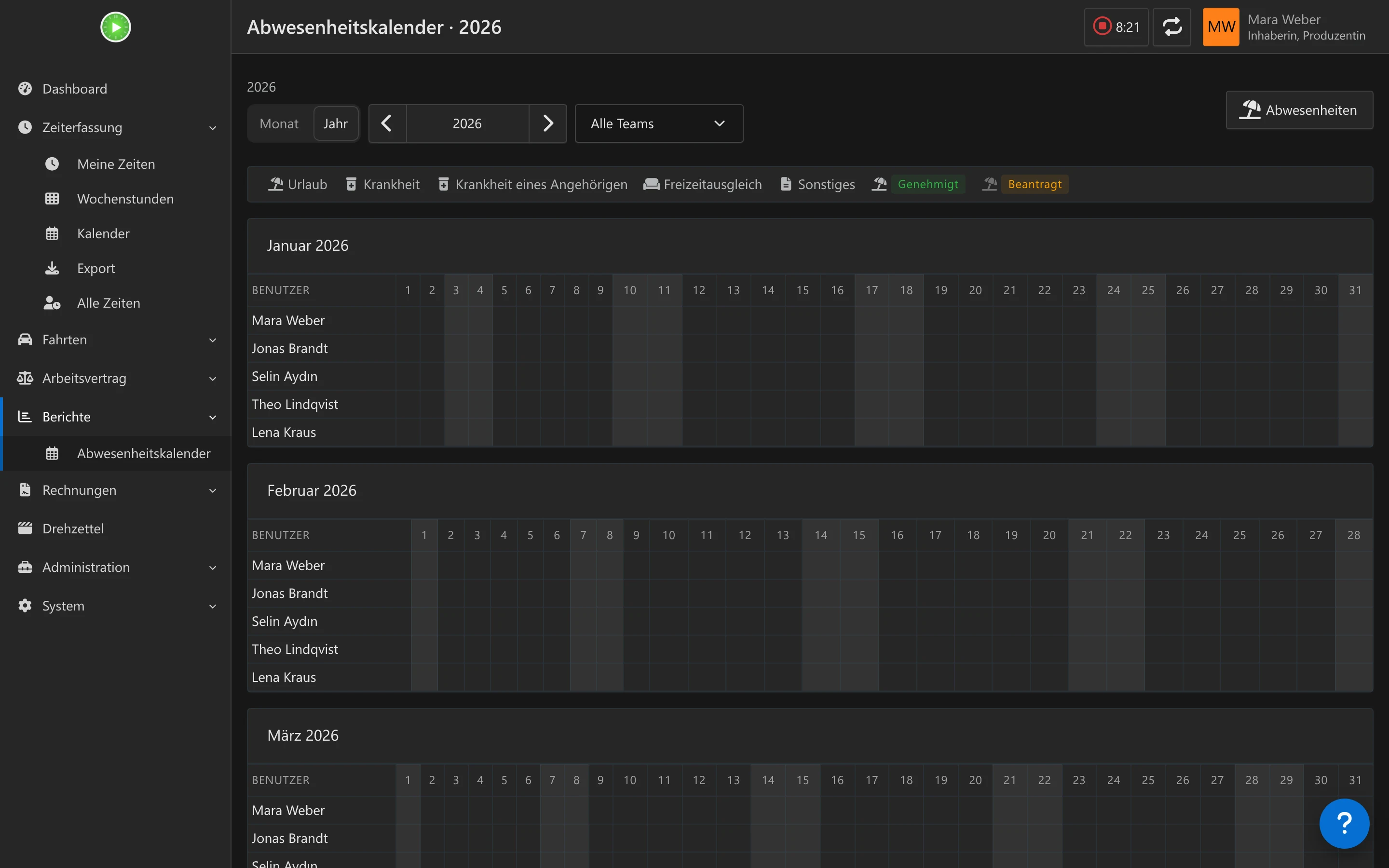
Task: Click the Urlaub umbrella icon in legend
Action: pyautogui.click(x=276, y=184)
